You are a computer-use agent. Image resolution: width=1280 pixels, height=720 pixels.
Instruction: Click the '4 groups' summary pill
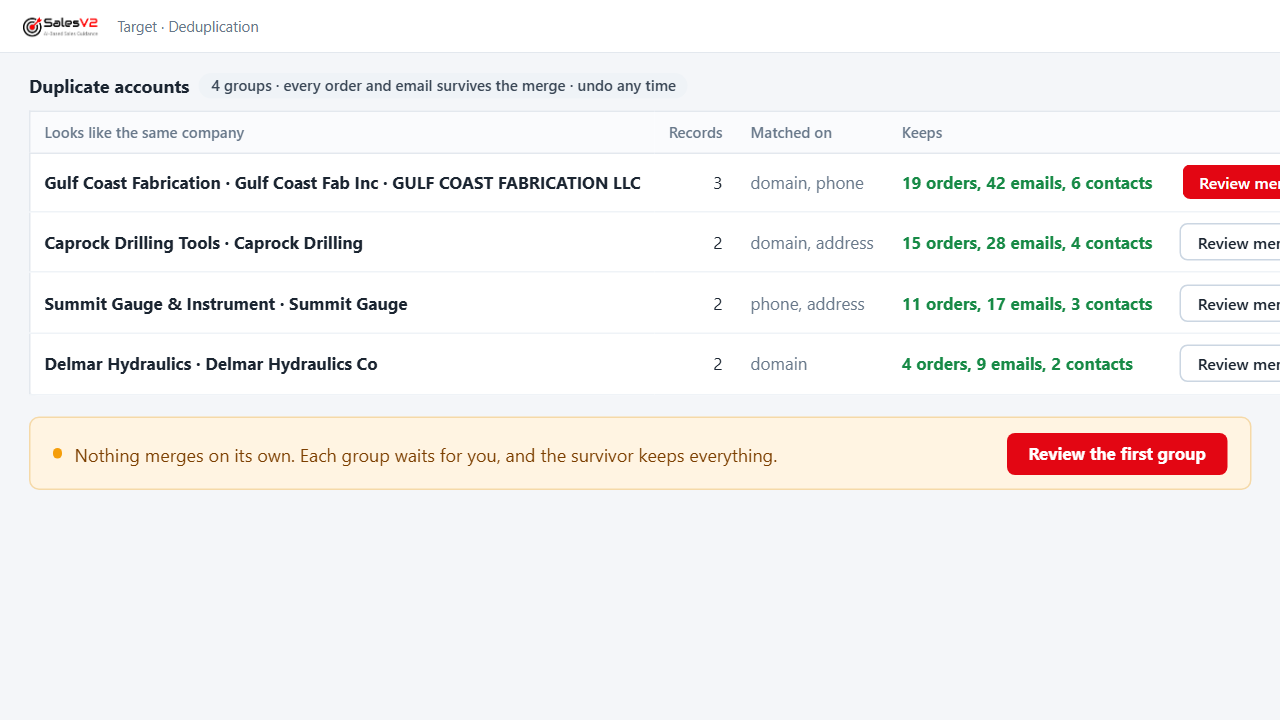[x=443, y=86]
